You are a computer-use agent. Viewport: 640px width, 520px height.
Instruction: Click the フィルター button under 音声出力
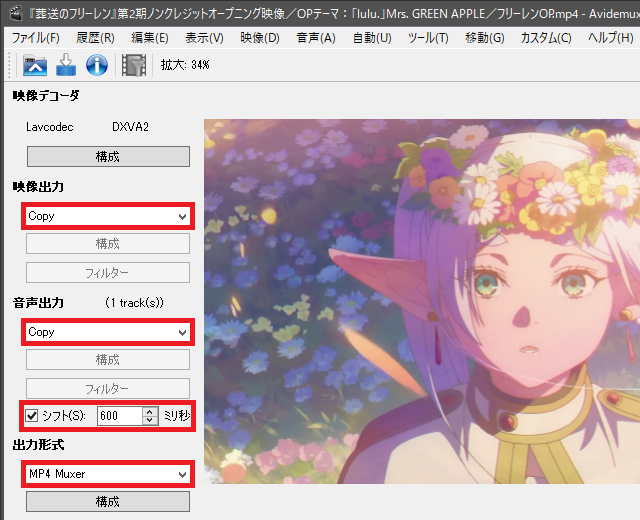pos(108,388)
